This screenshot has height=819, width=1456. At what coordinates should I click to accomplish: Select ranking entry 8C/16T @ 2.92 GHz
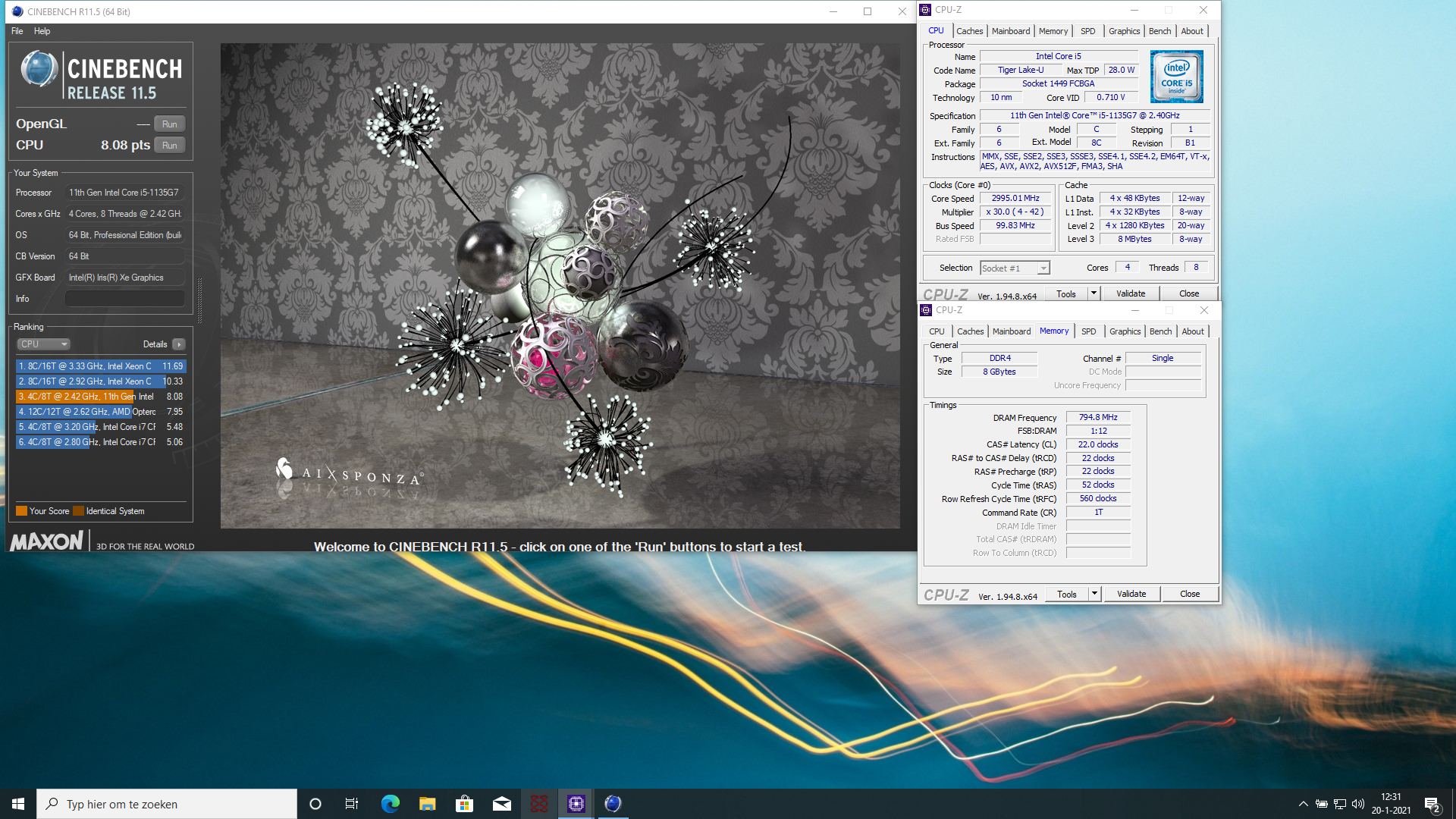101,381
